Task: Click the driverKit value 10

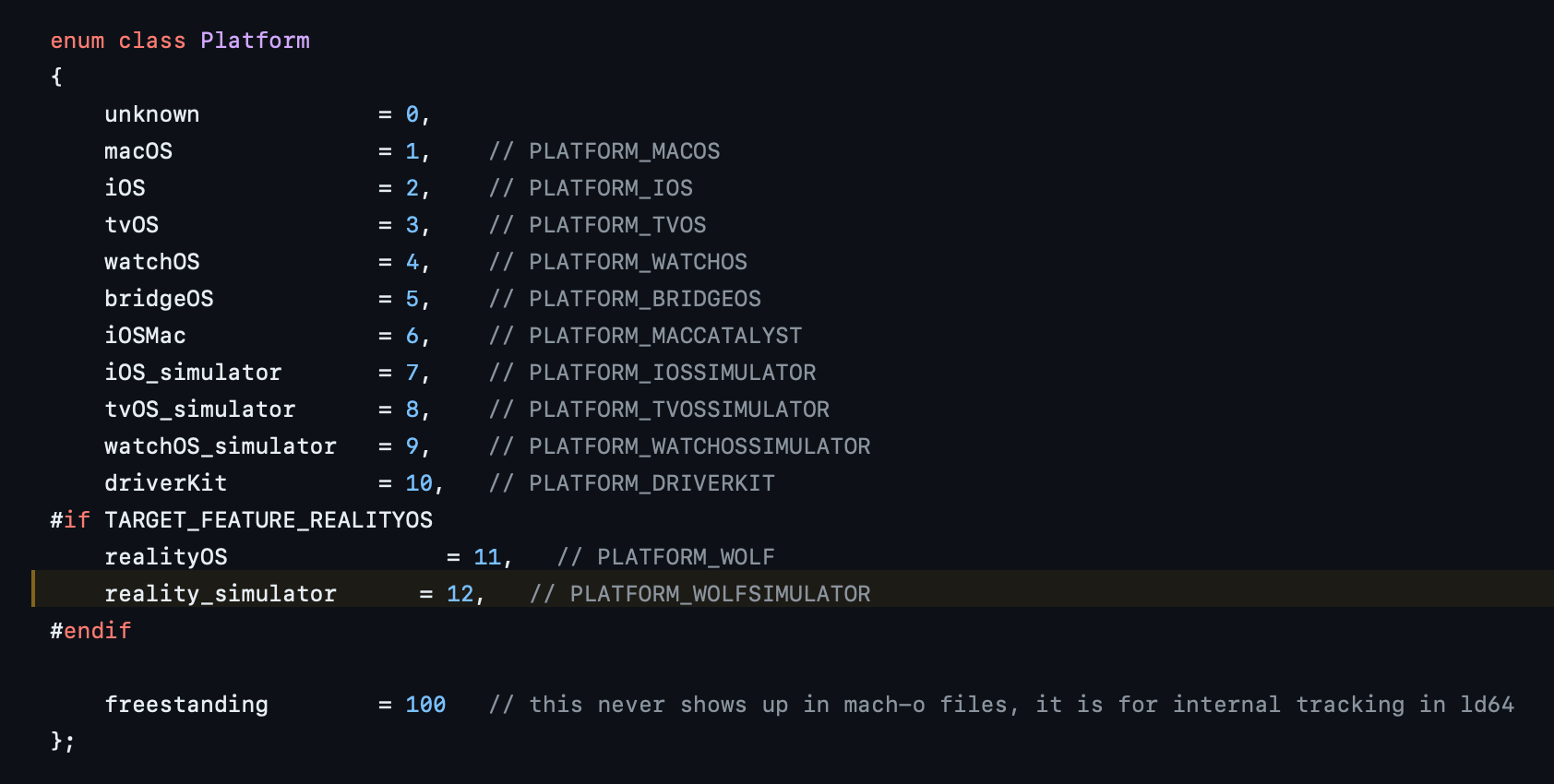Action: 419,483
